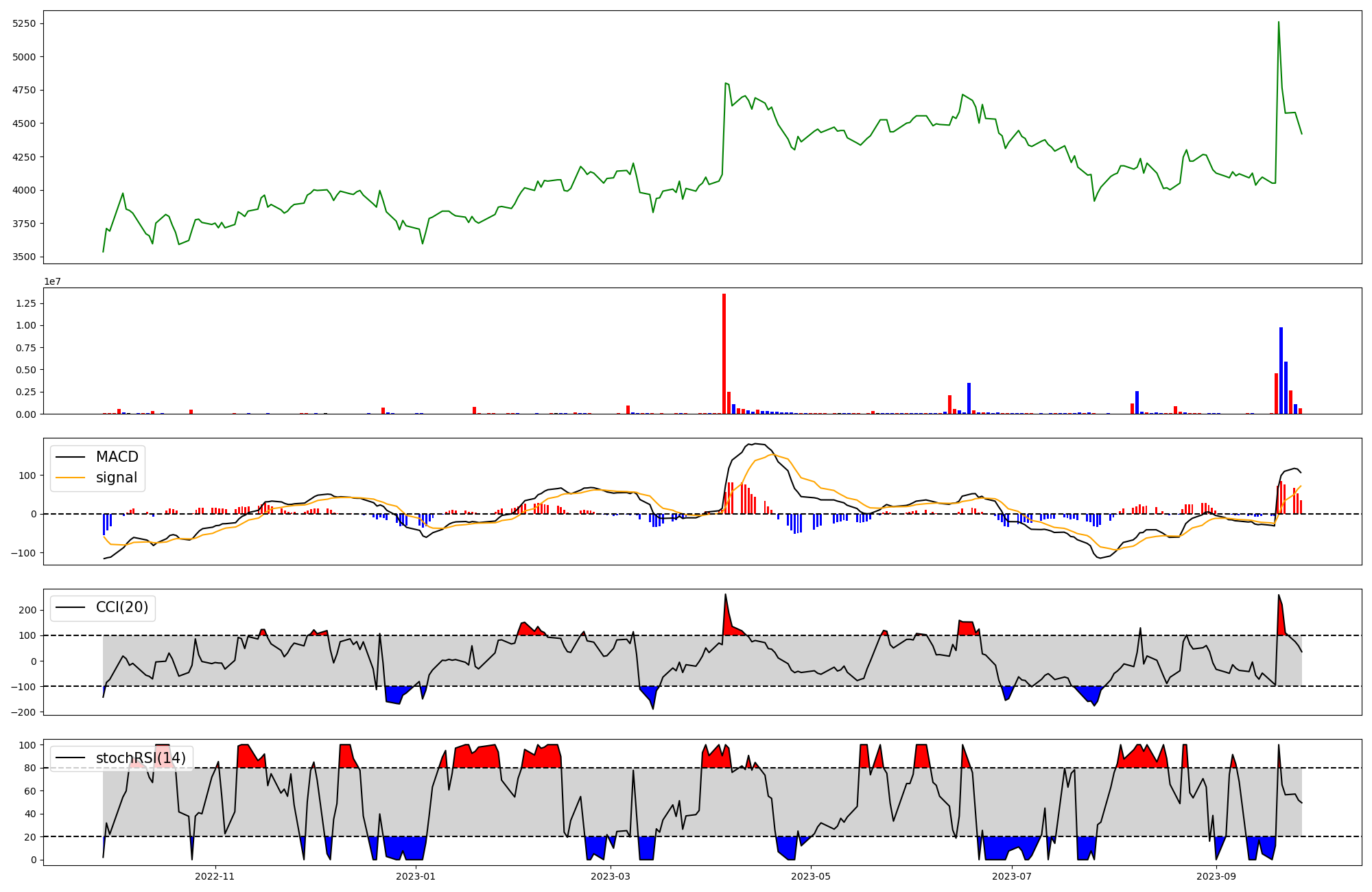Click the tallest blue volume bar
This screenshot has height=892, width=1372.
pos(1281,371)
